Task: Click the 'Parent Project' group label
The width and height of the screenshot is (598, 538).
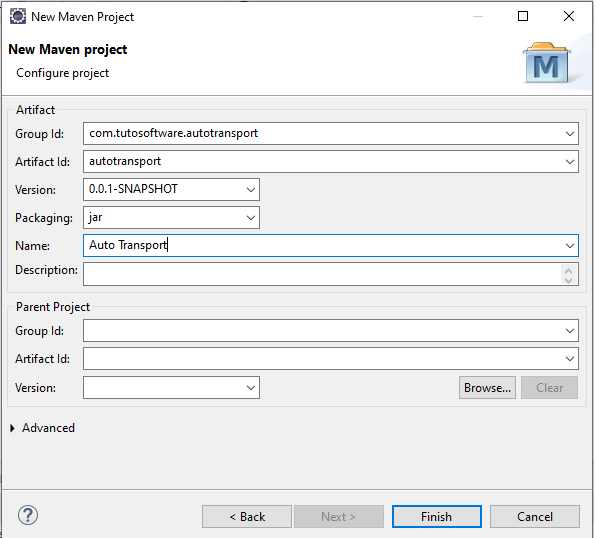Action: coord(53,307)
